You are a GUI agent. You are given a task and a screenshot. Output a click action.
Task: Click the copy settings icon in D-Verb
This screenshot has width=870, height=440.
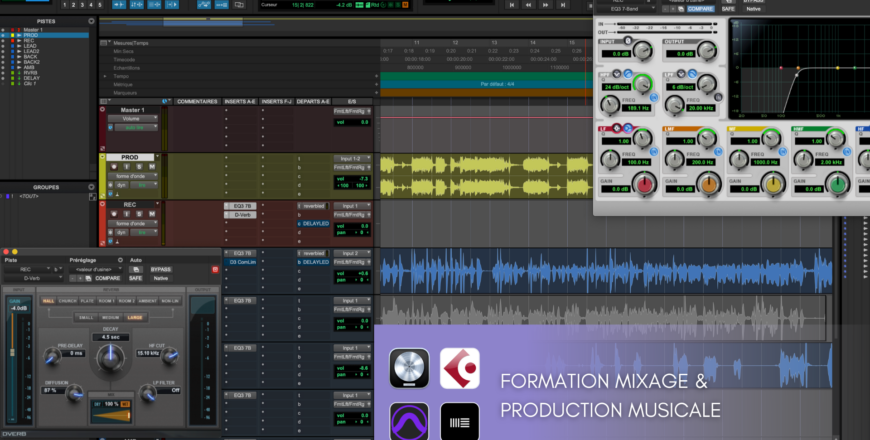click(88, 278)
